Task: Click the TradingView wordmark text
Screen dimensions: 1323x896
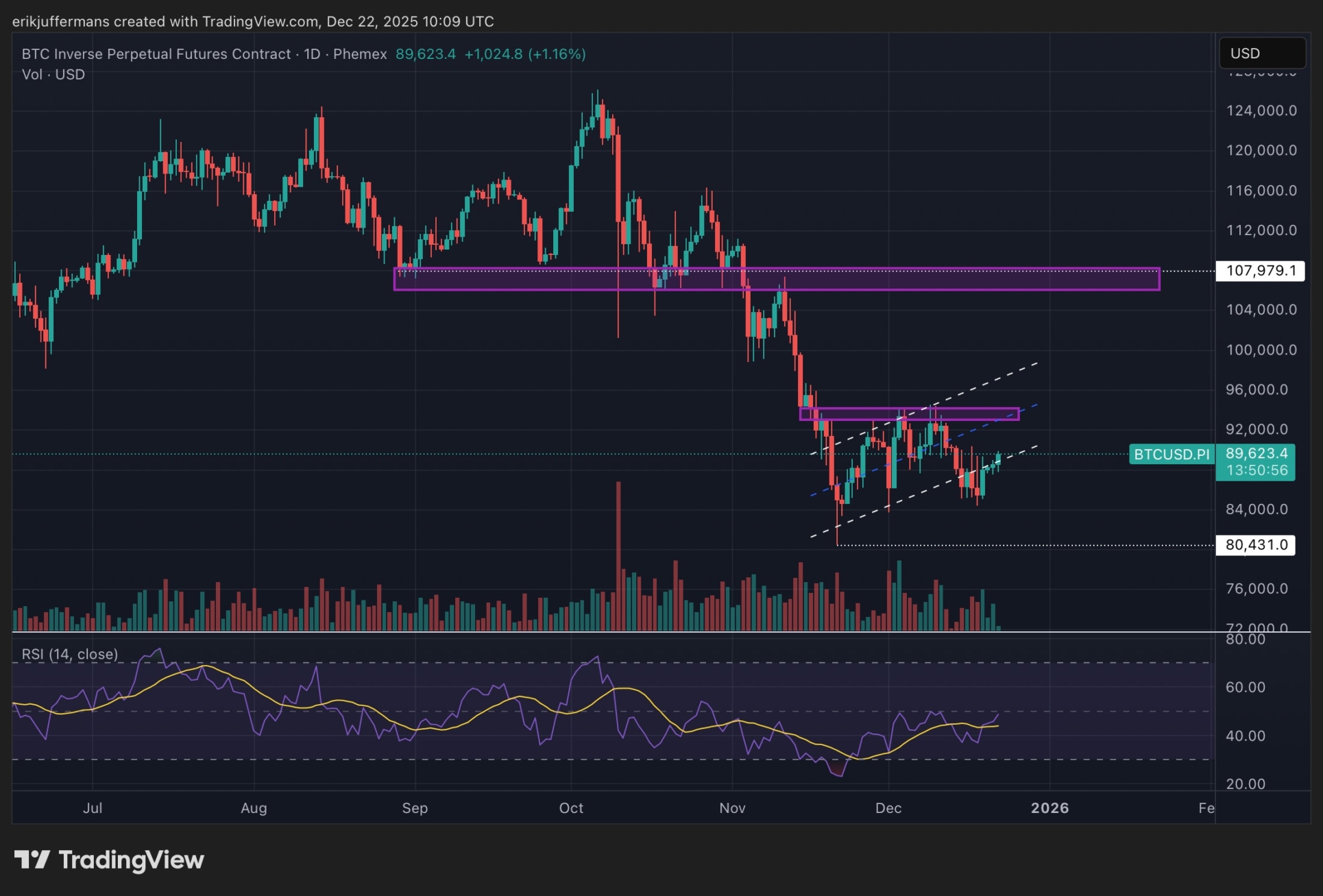Action: (131, 860)
